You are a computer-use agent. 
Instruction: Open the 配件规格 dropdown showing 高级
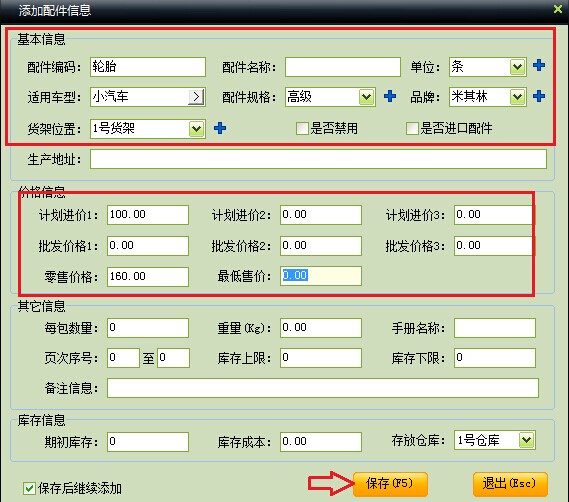click(x=367, y=97)
